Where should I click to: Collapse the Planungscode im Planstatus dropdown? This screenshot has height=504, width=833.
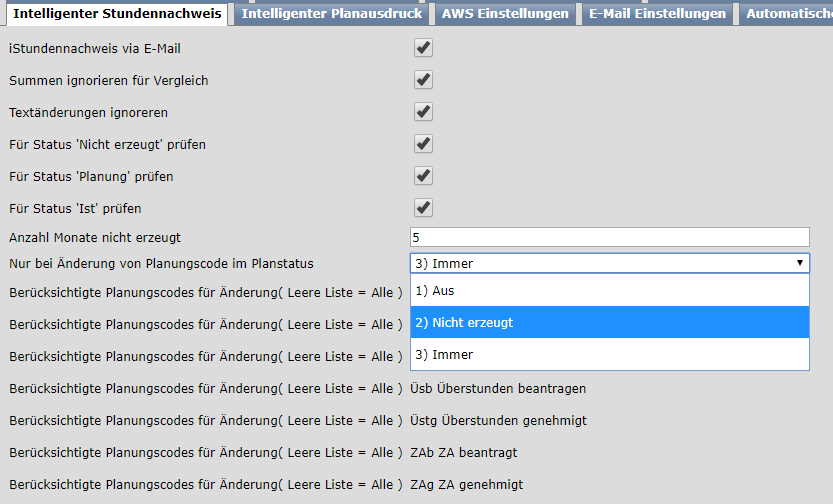pyautogui.click(x=609, y=263)
